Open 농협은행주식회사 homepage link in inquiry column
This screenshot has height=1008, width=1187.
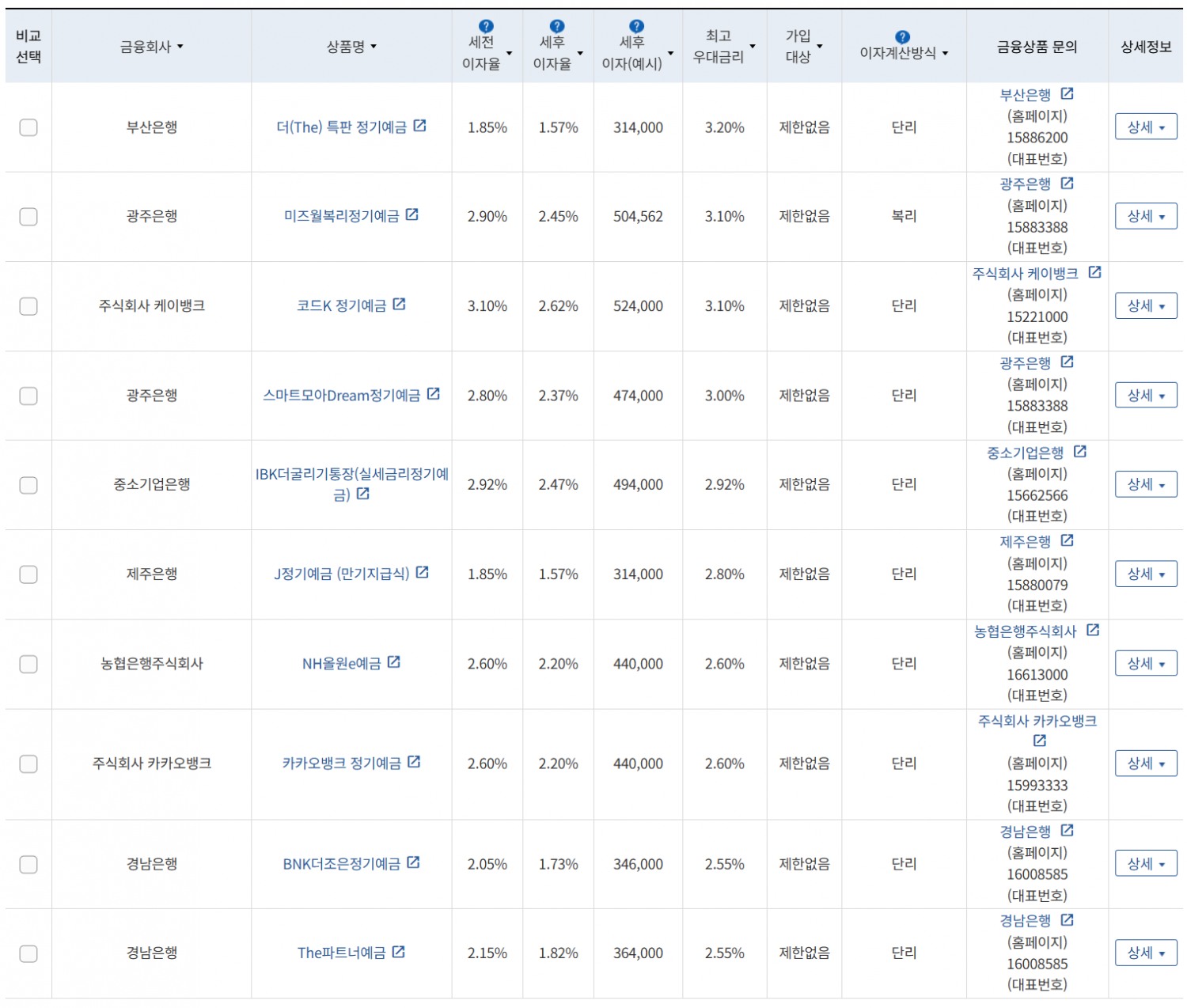[x=1026, y=631]
